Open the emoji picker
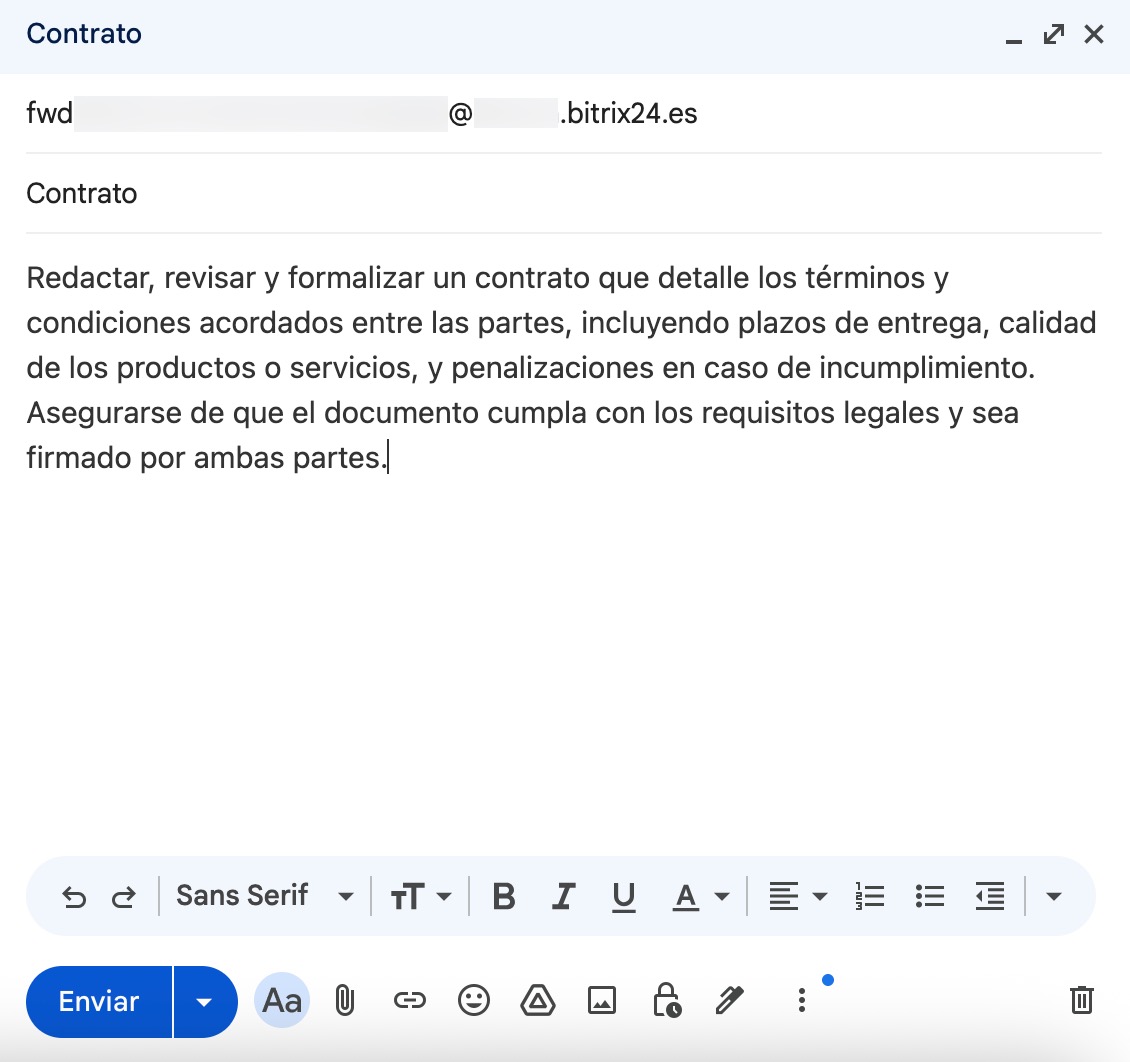1130x1062 pixels. [x=474, y=1000]
